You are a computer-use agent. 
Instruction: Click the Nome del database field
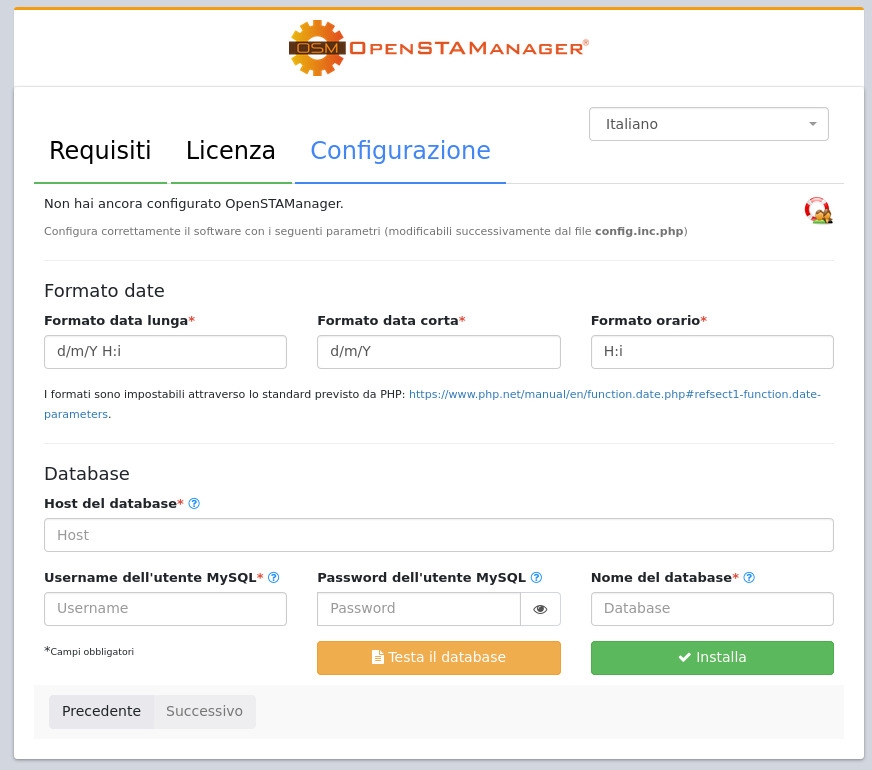(711, 609)
